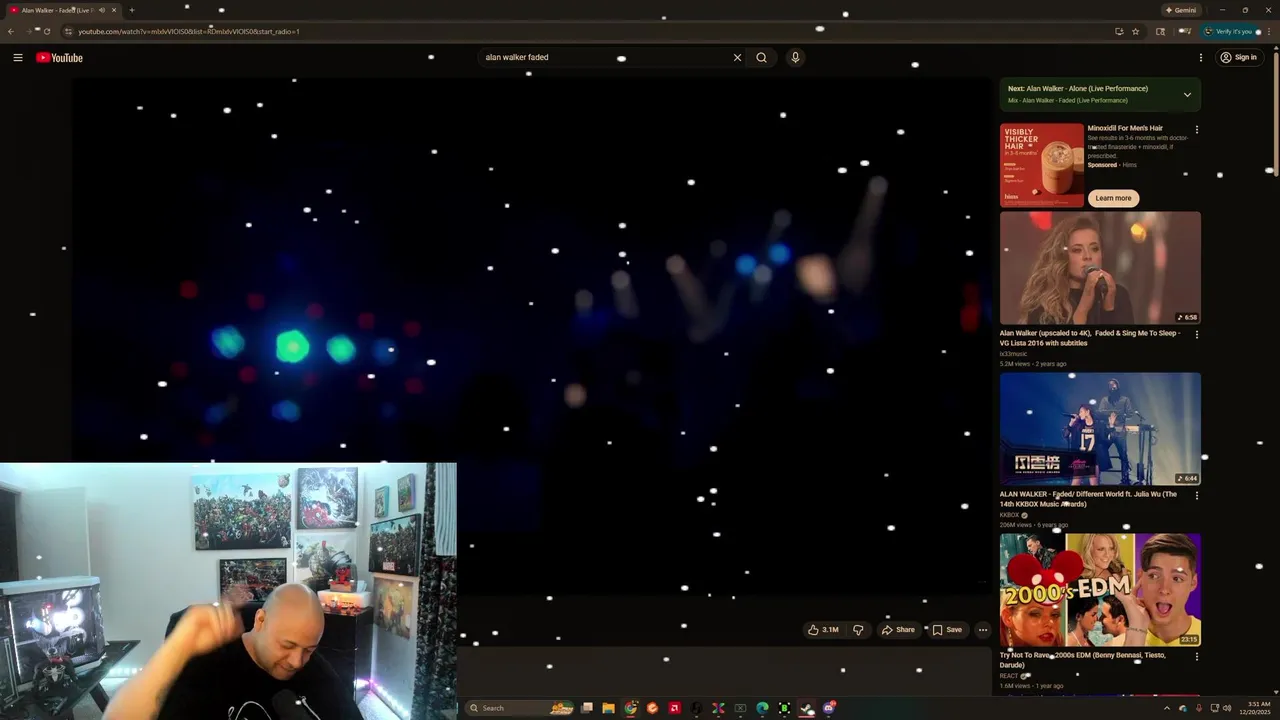Screen dimensions: 1280x720
Task: Bookmark this page with the star icon
Action: (1135, 31)
